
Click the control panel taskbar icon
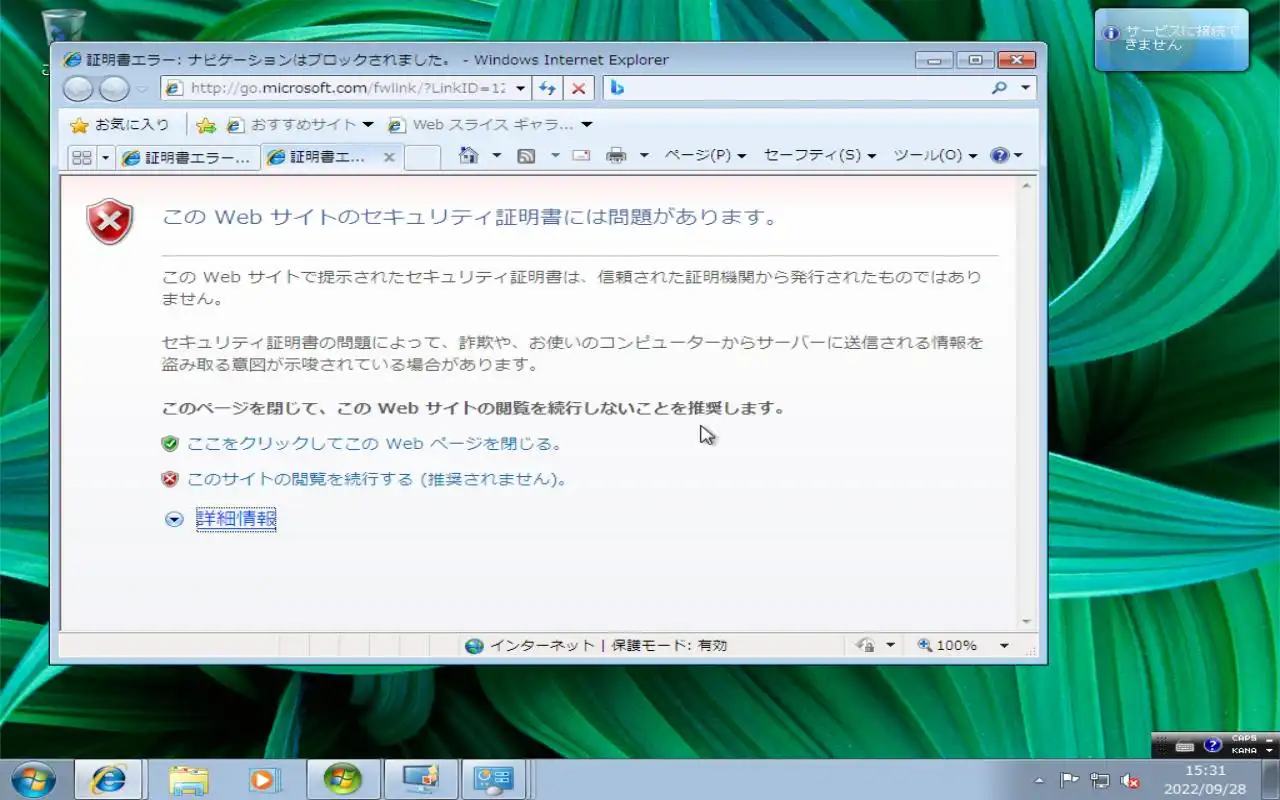tap(494, 779)
